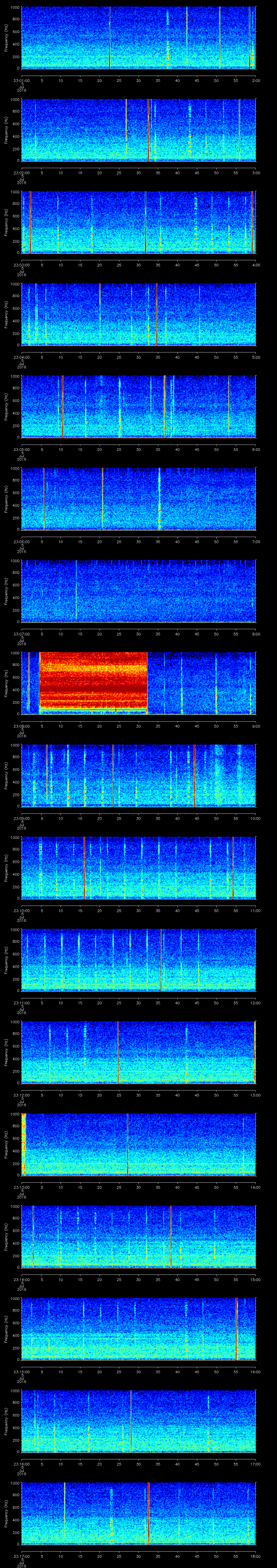Click the 23:09:00 time axis label
277x1568 pixels.
click(21, 818)
